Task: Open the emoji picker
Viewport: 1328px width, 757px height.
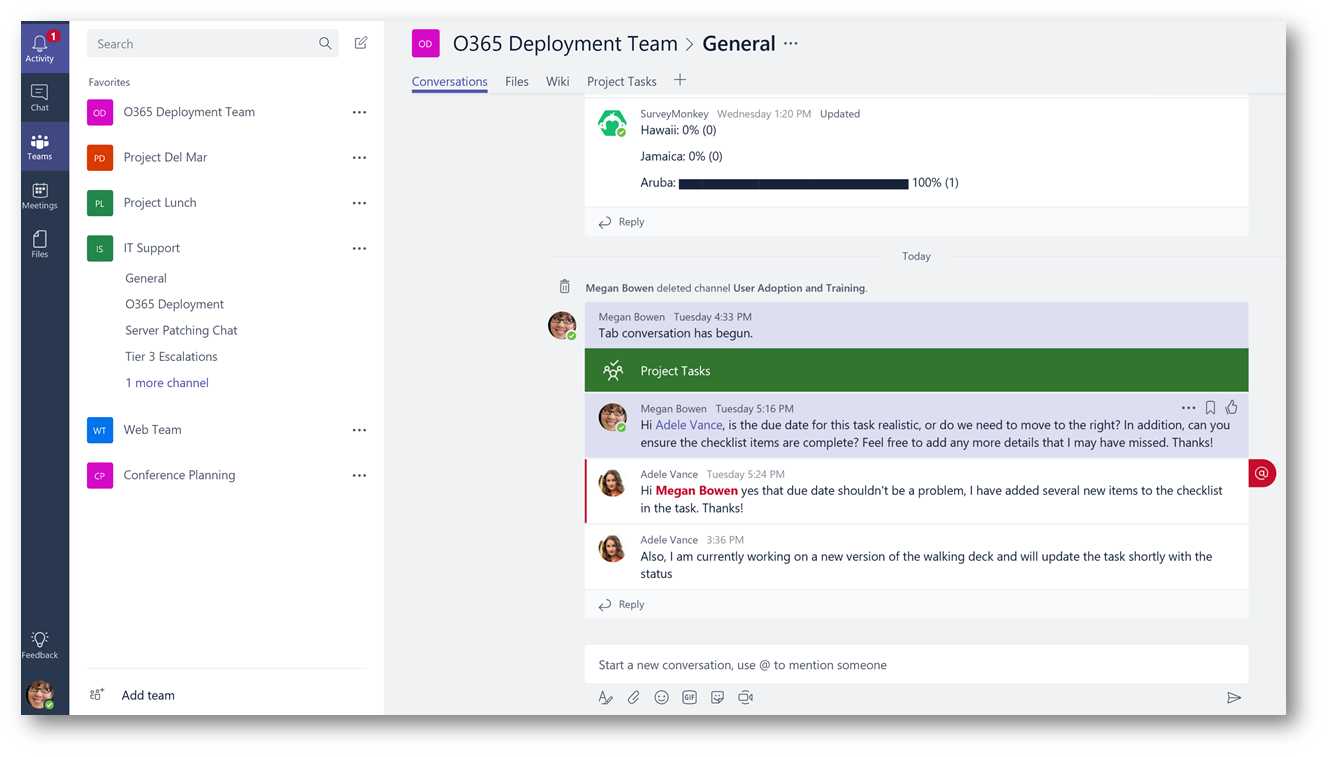Action: coord(661,698)
